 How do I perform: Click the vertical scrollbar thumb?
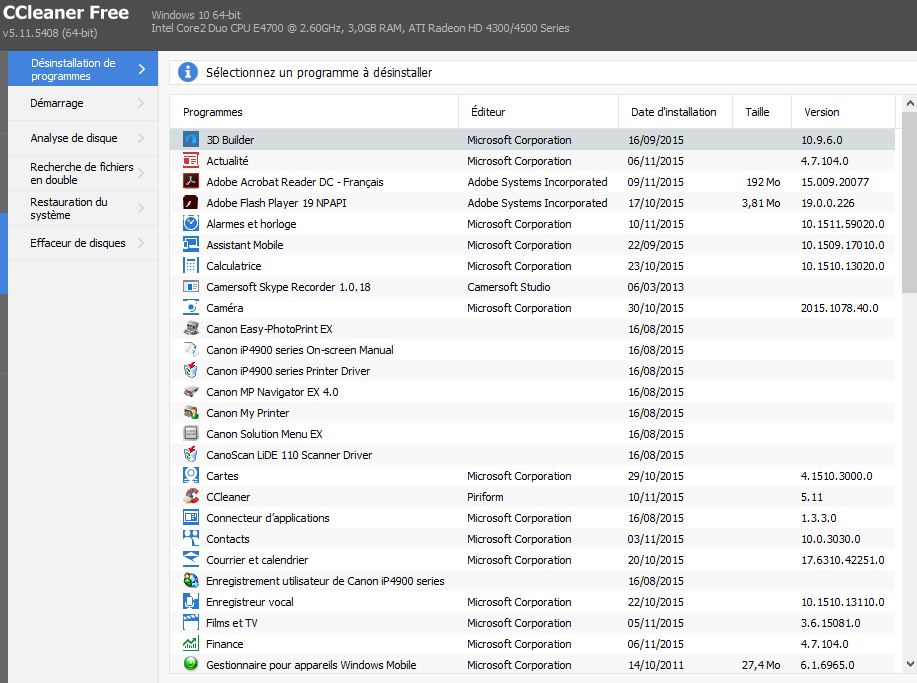(x=910, y=202)
